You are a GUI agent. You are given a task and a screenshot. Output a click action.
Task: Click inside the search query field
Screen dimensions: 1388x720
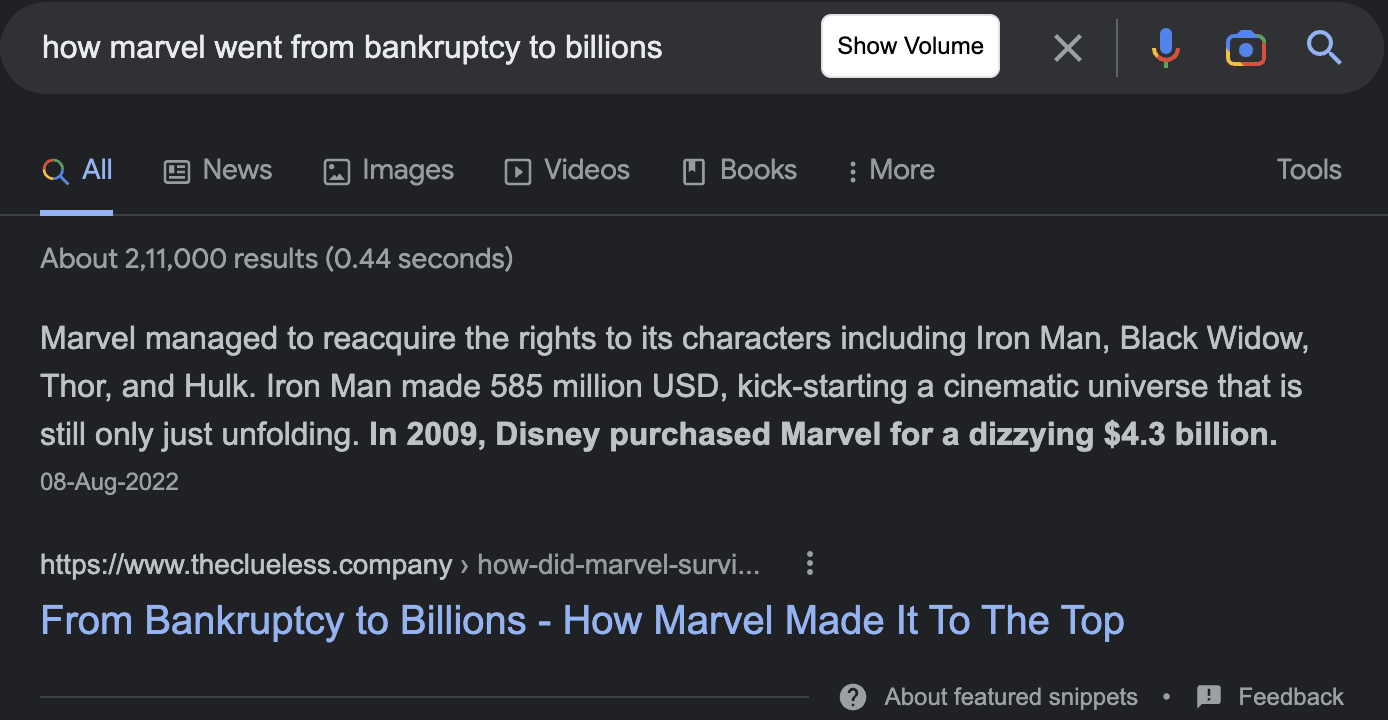pyautogui.click(x=400, y=47)
